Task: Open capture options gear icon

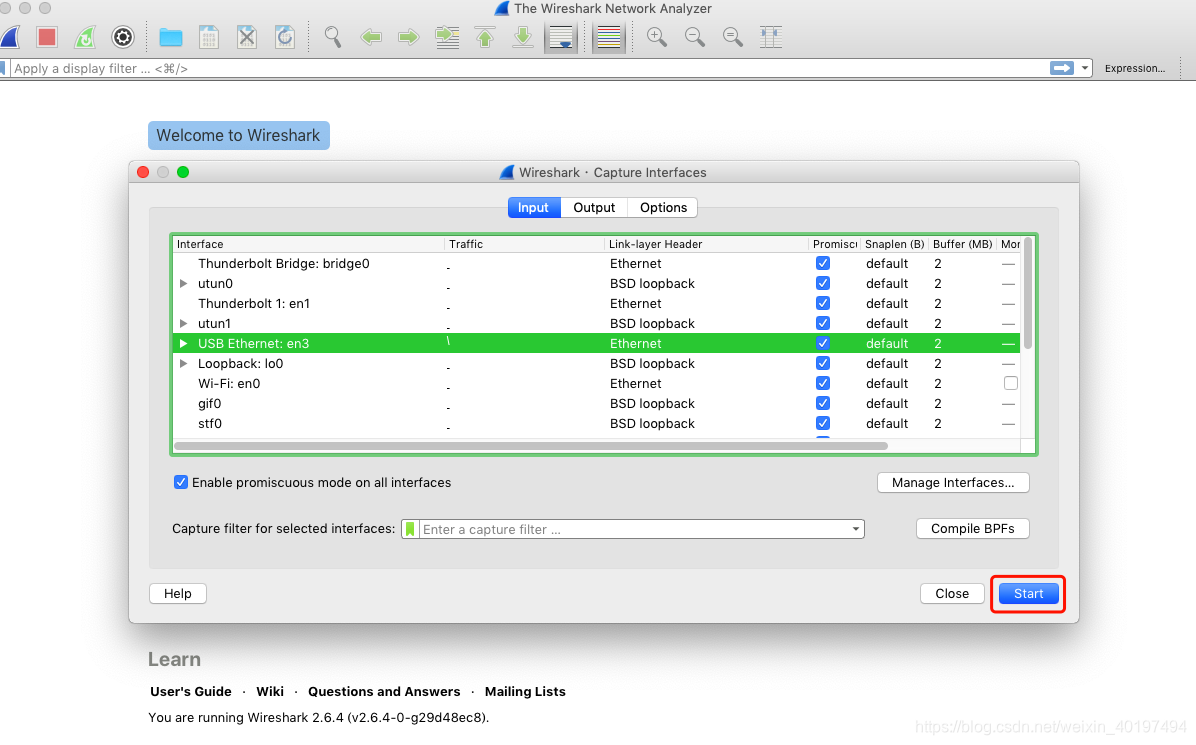Action: click(123, 37)
